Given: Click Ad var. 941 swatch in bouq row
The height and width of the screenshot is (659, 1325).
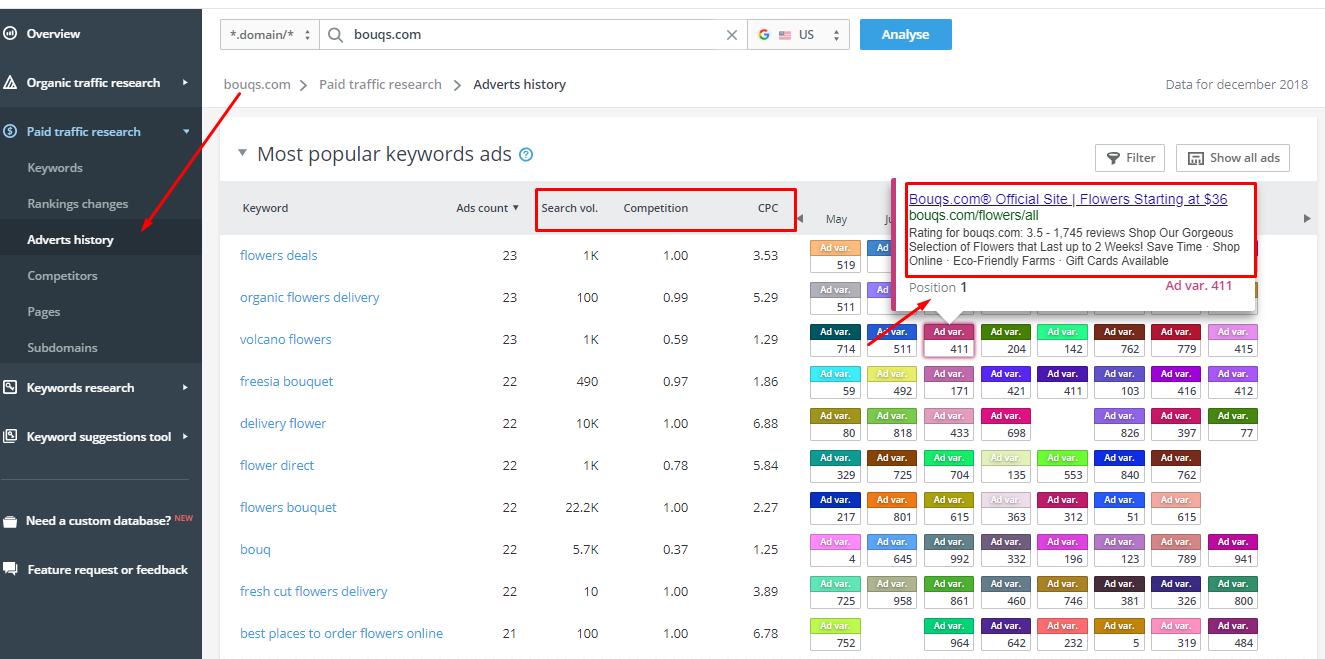Looking at the screenshot, I should (1233, 550).
